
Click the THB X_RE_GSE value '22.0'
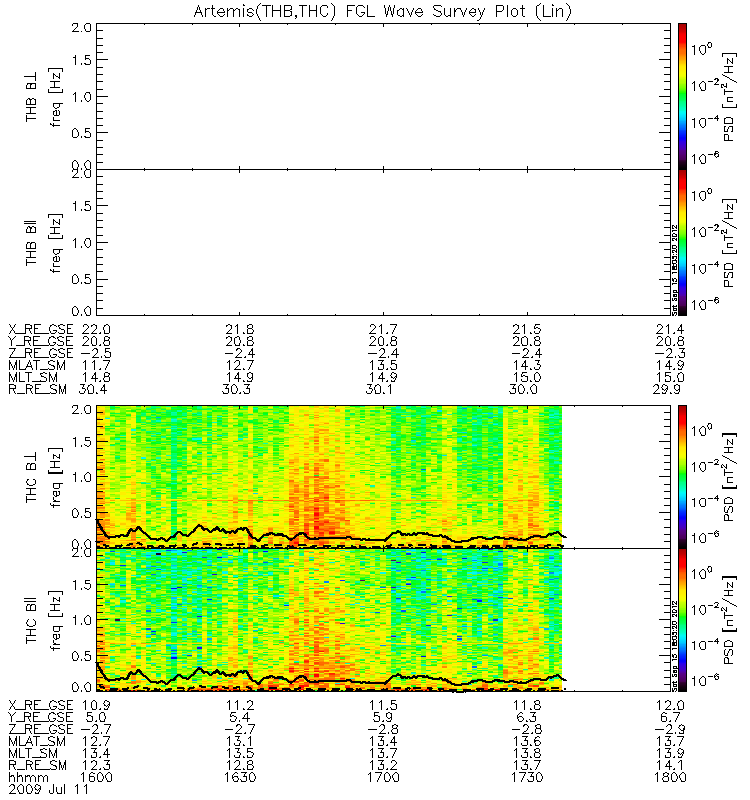coord(96,329)
